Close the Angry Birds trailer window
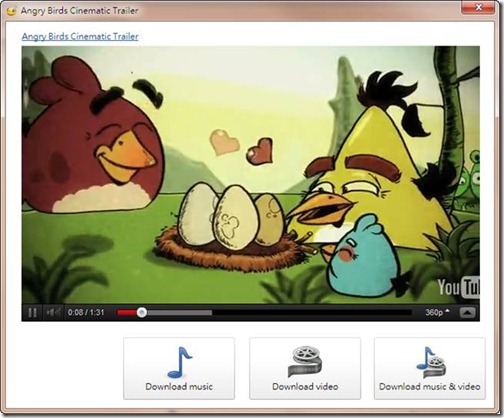The width and height of the screenshot is (504, 418). [478, 7]
